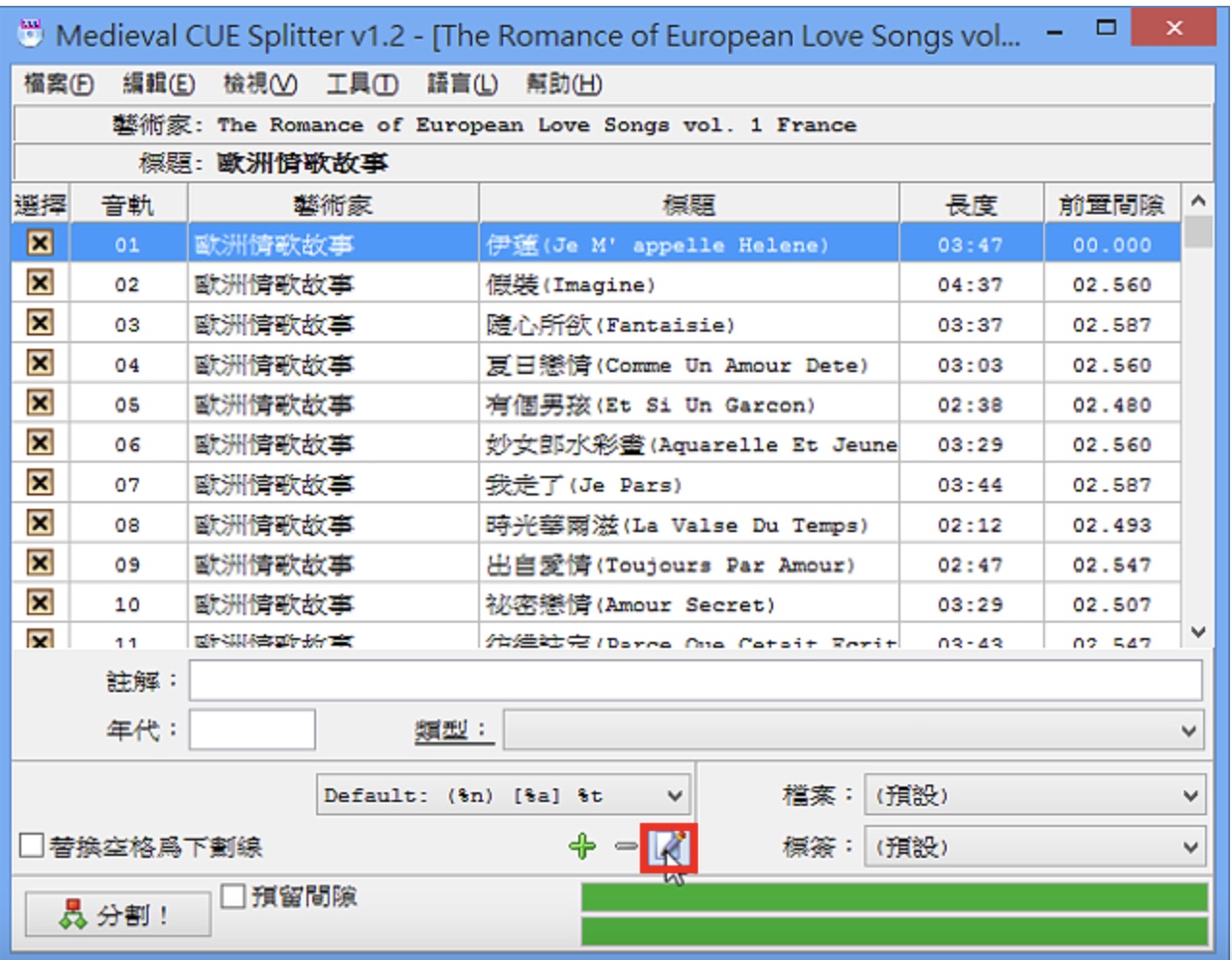This screenshot has height=960, width=1232.
Task: Click pregap value 02.493
Action: click(1112, 525)
